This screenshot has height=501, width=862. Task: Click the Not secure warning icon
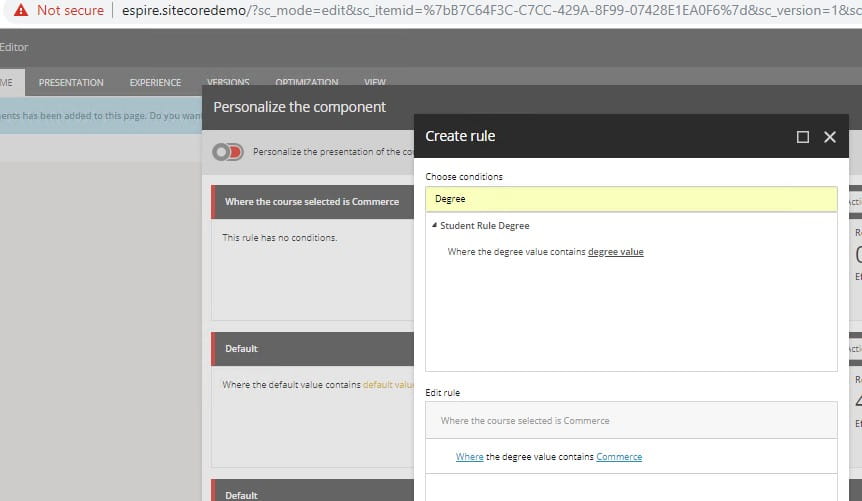(x=20, y=10)
